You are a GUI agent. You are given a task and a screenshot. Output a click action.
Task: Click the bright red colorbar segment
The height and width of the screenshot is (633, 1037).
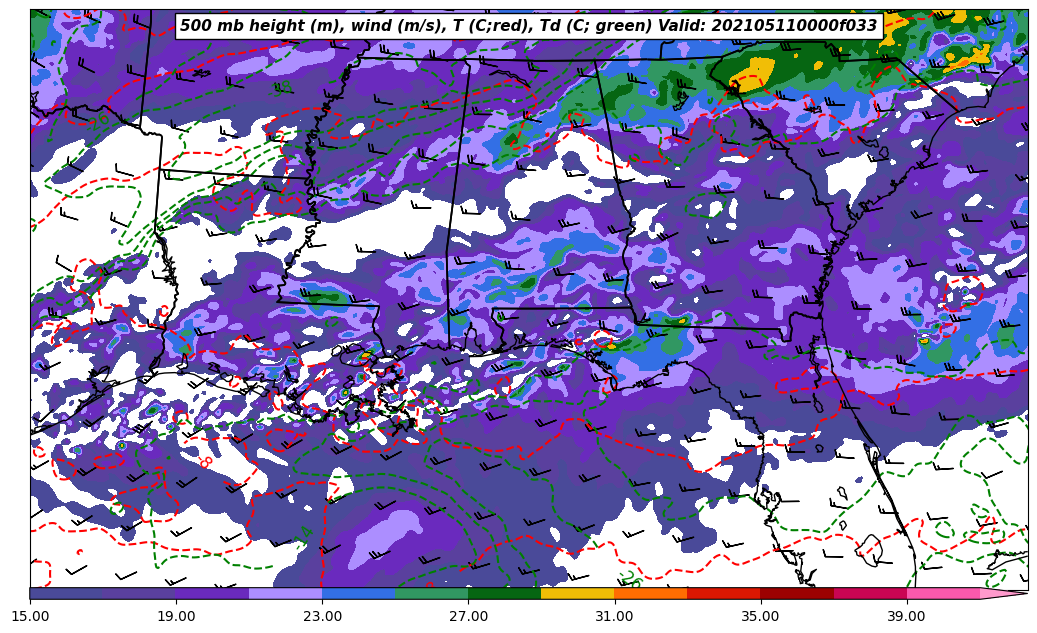[x=723, y=593]
